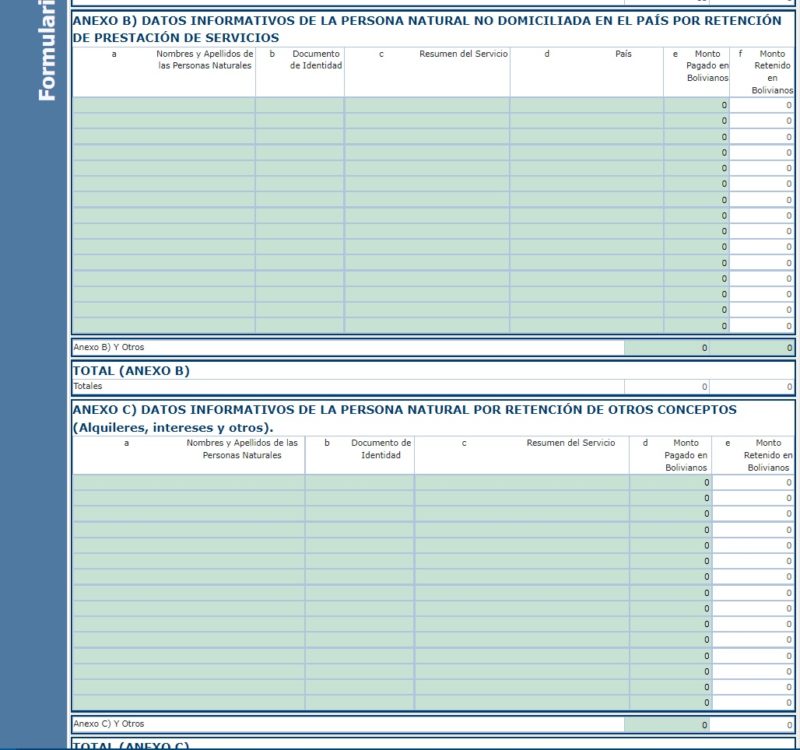800x750 pixels.
Task: Click first-row Resumen del Servicio field in Anexo B
Action: (x=427, y=105)
